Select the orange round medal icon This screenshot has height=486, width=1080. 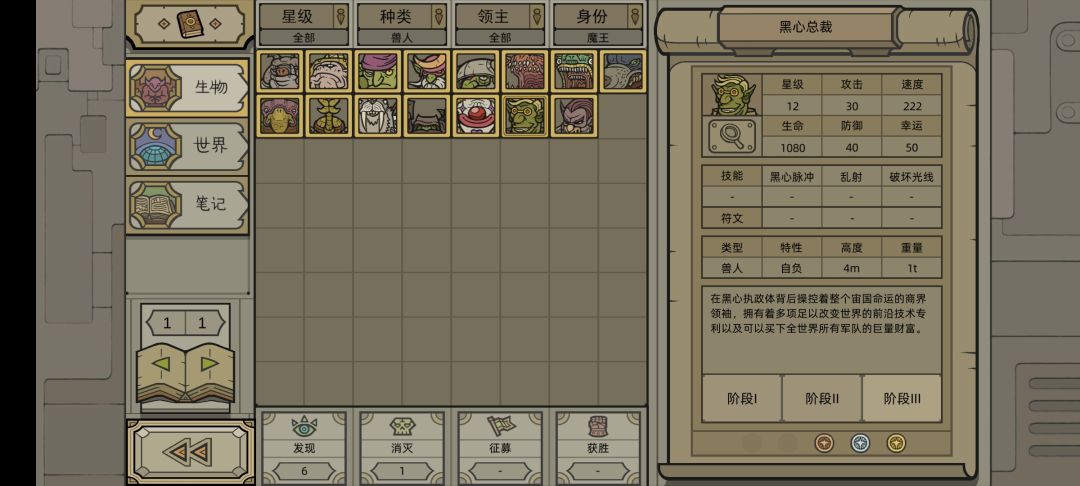(x=824, y=443)
